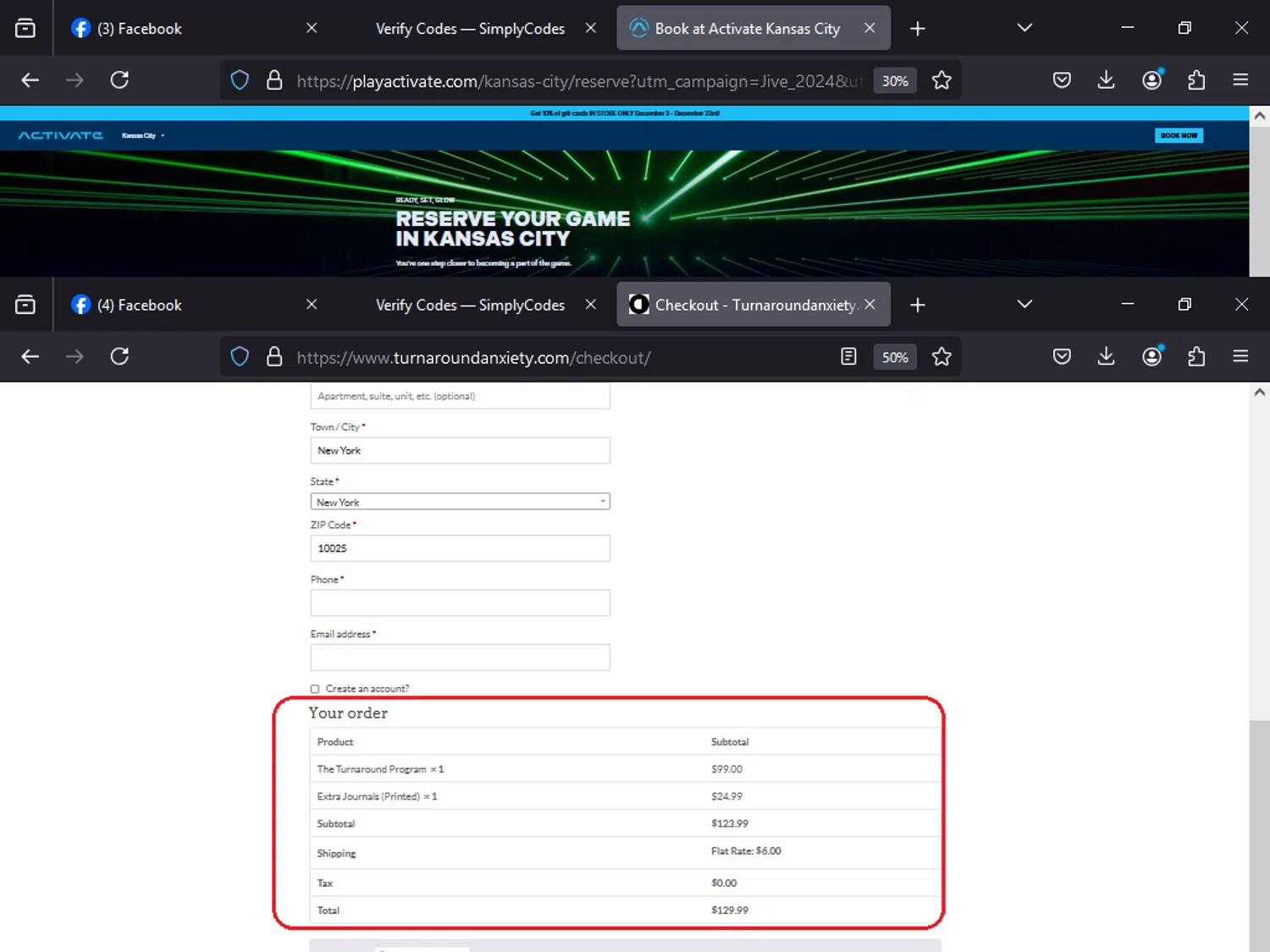The height and width of the screenshot is (952, 1270).
Task: Click the ACTIVATE logo
Action: tap(61, 135)
